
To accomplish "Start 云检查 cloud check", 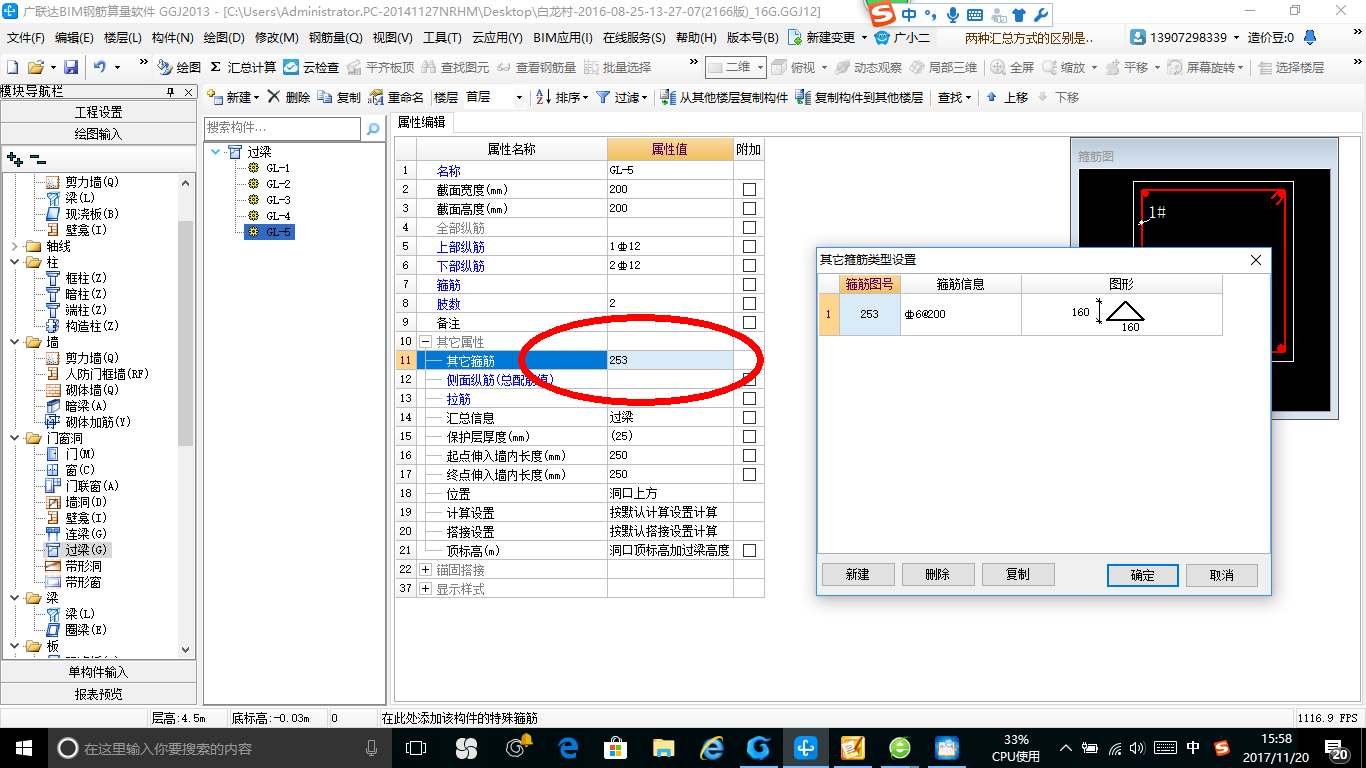I will (x=311, y=67).
